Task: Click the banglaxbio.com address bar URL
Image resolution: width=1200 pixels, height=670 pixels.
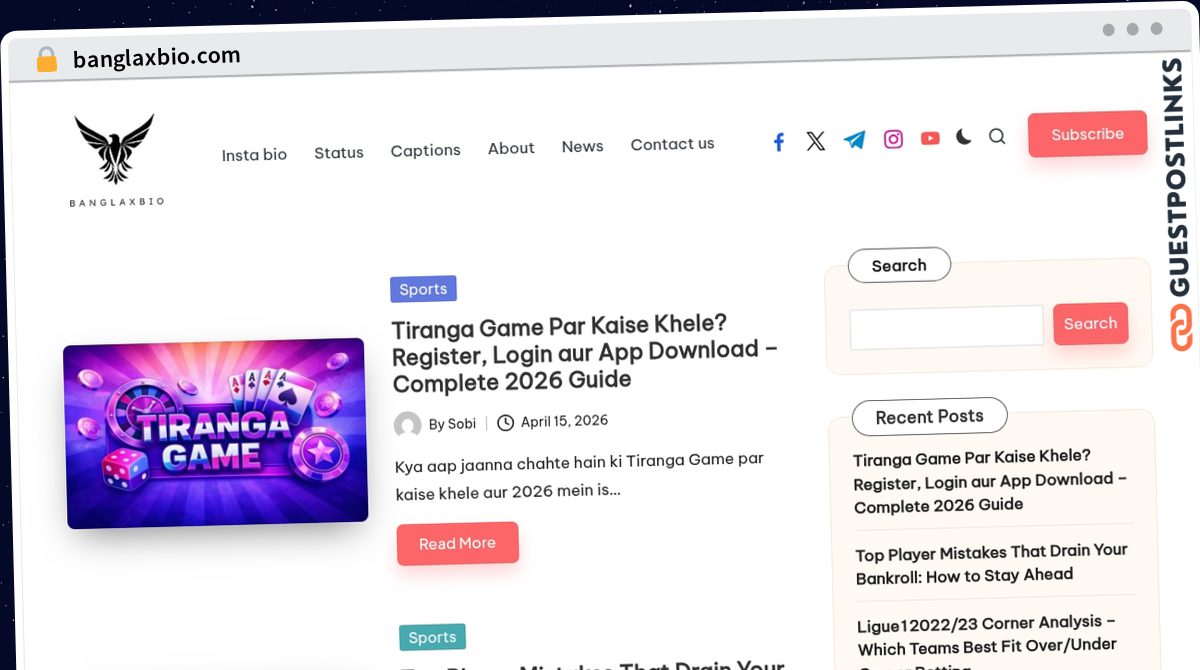Action: (x=157, y=57)
